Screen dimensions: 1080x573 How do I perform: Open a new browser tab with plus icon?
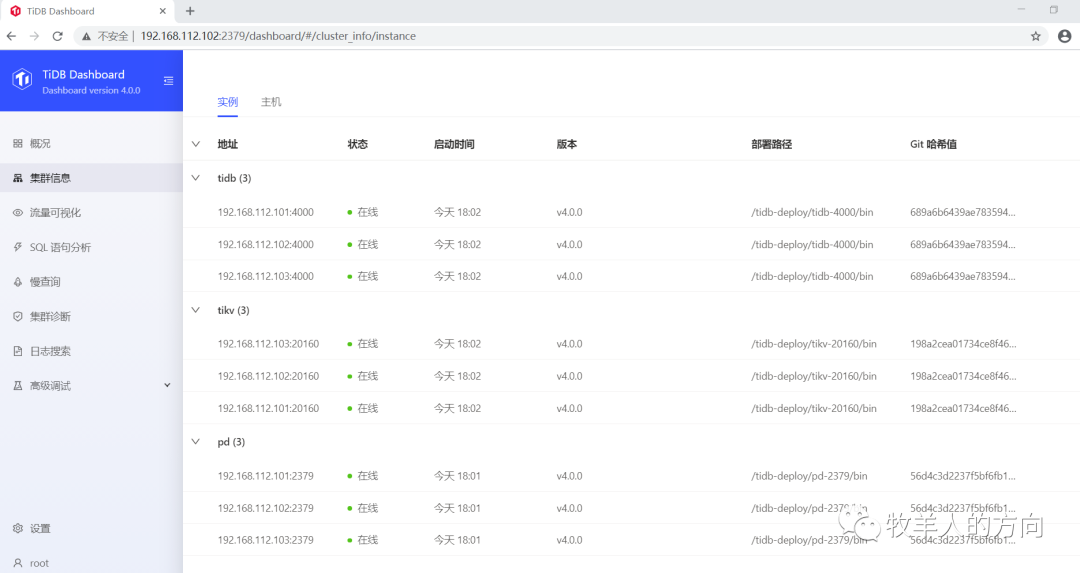[x=190, y=11]
